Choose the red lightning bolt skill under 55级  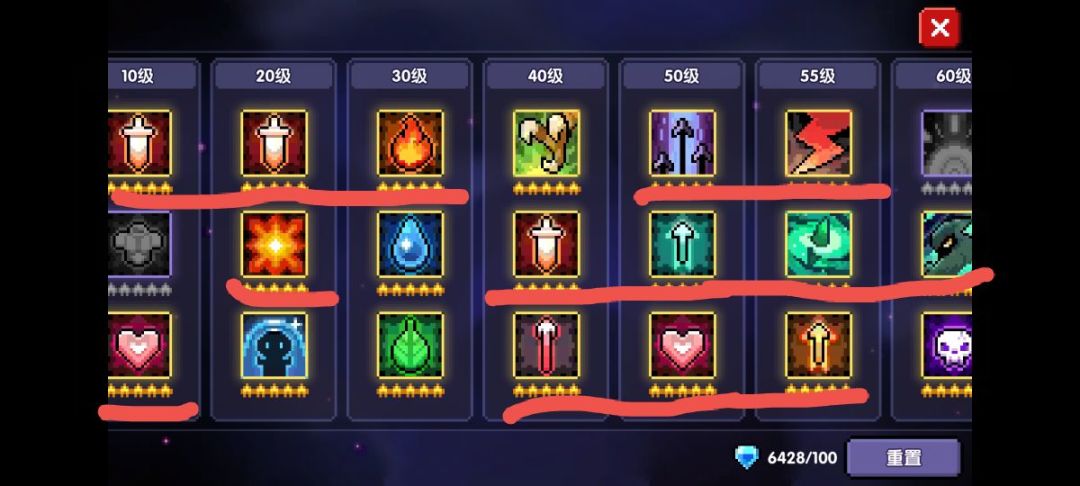pyautogui.click(x=818, y=143)
